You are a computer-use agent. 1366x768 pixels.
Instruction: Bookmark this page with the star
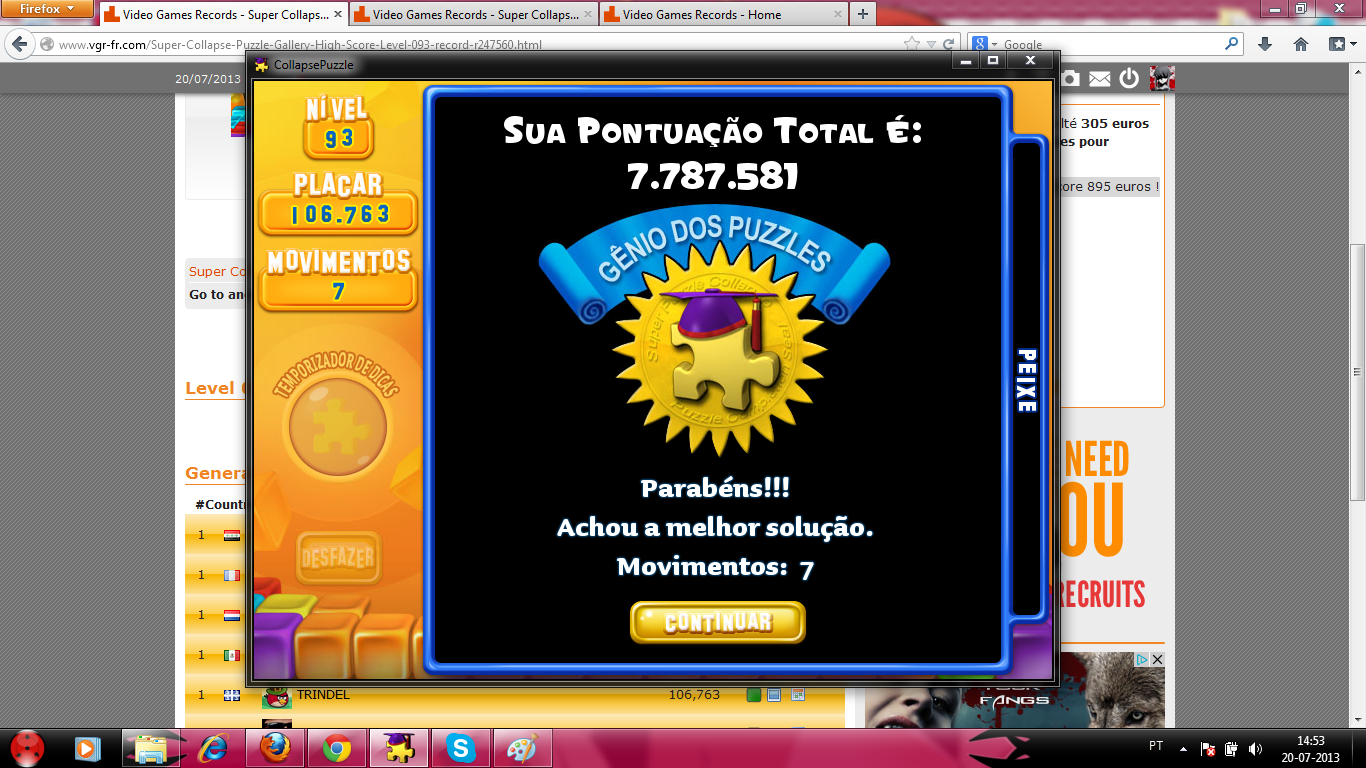point(911,44)
